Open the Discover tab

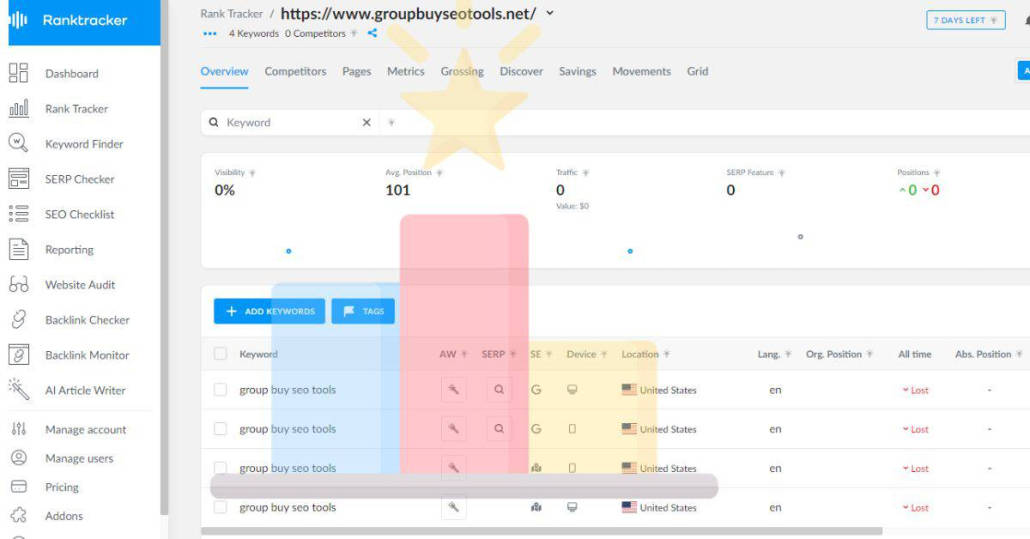[x=521, y=72]
